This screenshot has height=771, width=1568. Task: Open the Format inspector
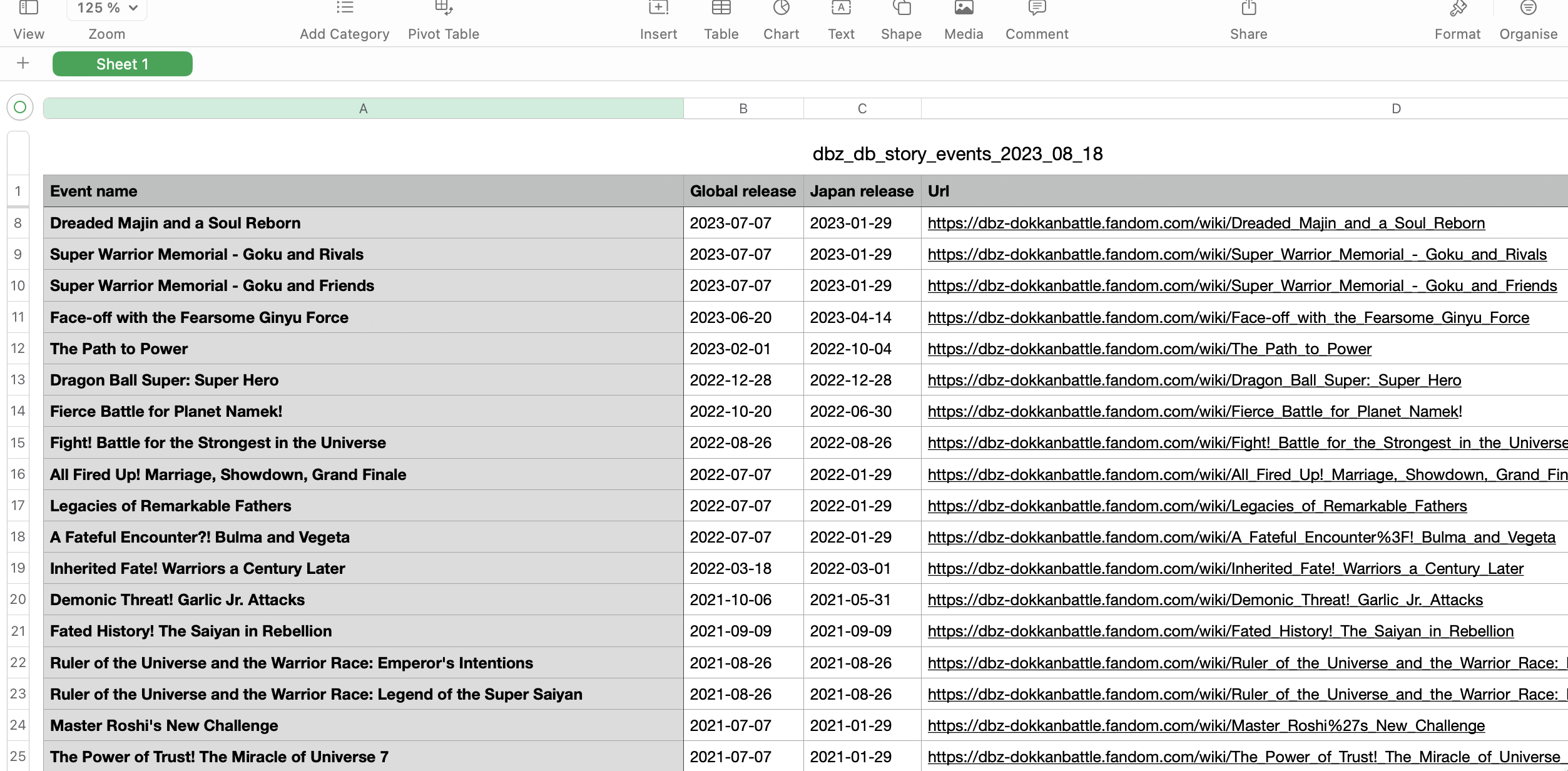1458,8
